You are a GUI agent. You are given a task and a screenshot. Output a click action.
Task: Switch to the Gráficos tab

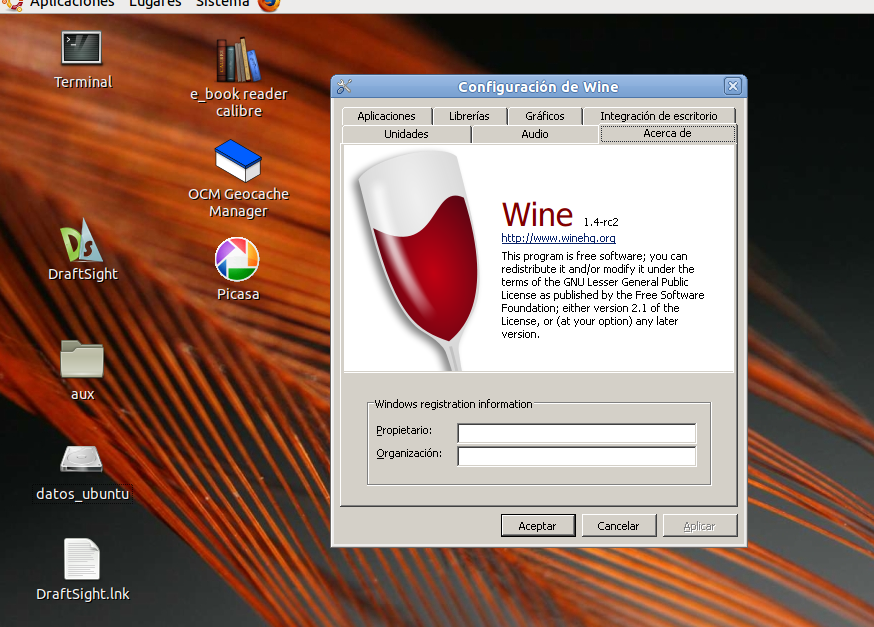tap(545, 116)
